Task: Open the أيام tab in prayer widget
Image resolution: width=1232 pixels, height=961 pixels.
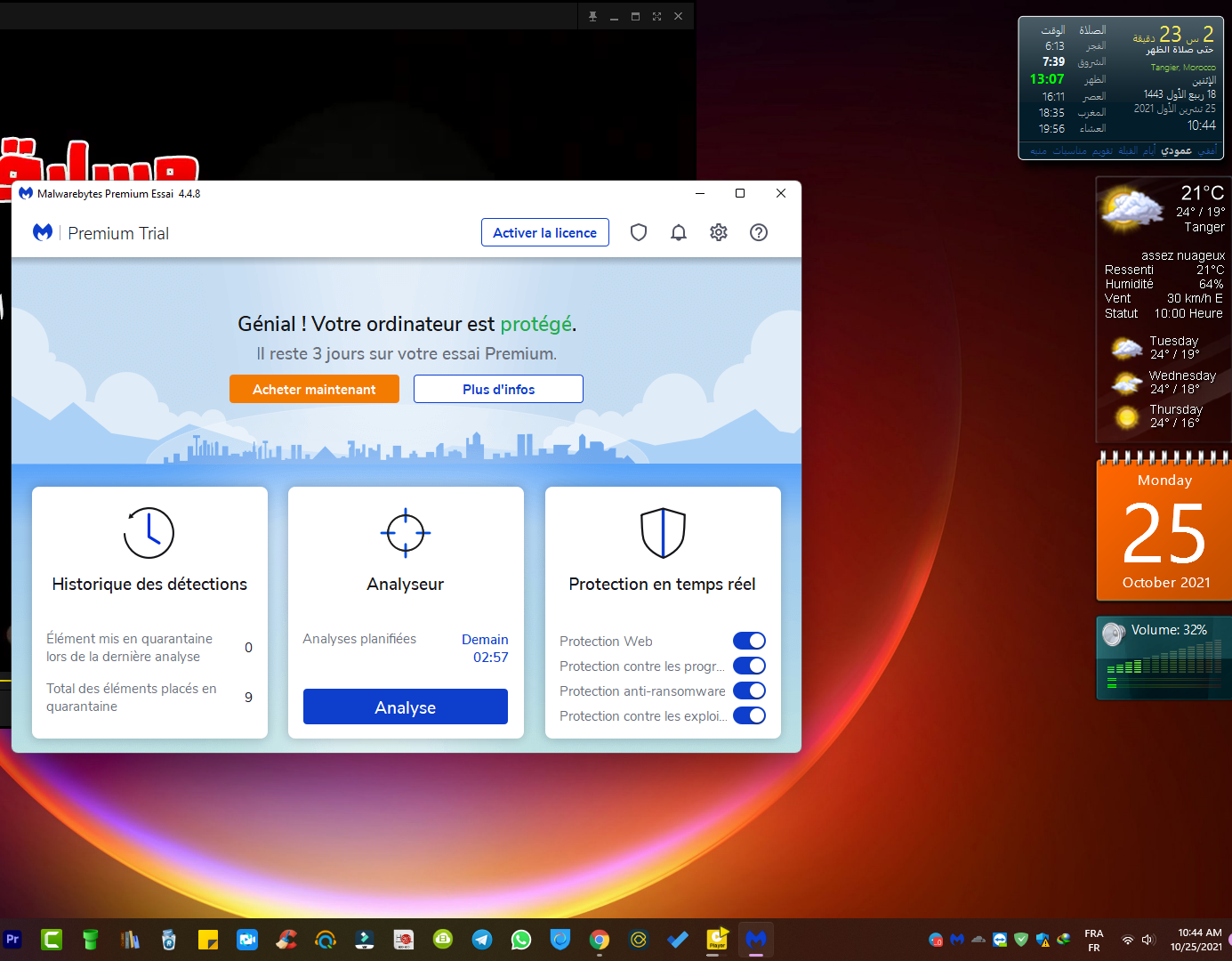Action: click(x=1149, y=150)
